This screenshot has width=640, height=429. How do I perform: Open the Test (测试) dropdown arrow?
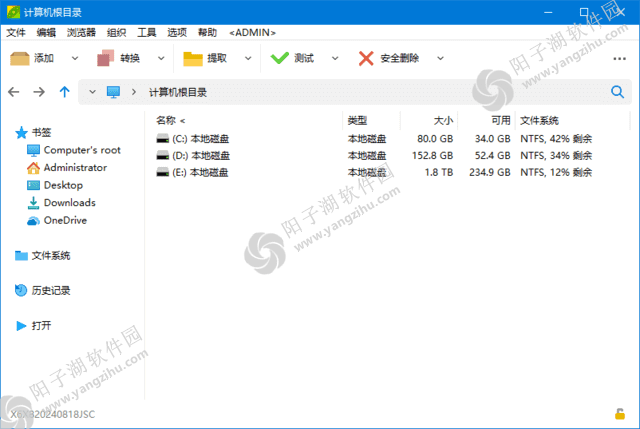[335, 58]
